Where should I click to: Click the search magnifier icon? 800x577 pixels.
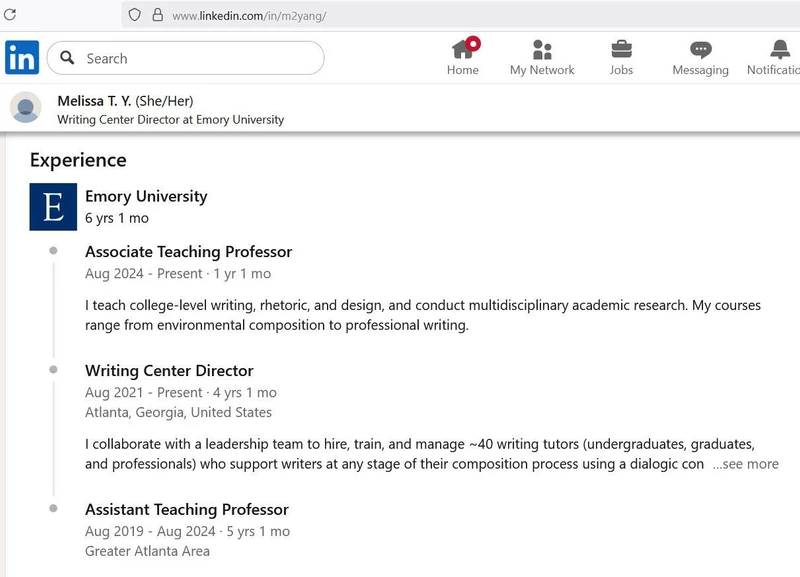[68, 58]
